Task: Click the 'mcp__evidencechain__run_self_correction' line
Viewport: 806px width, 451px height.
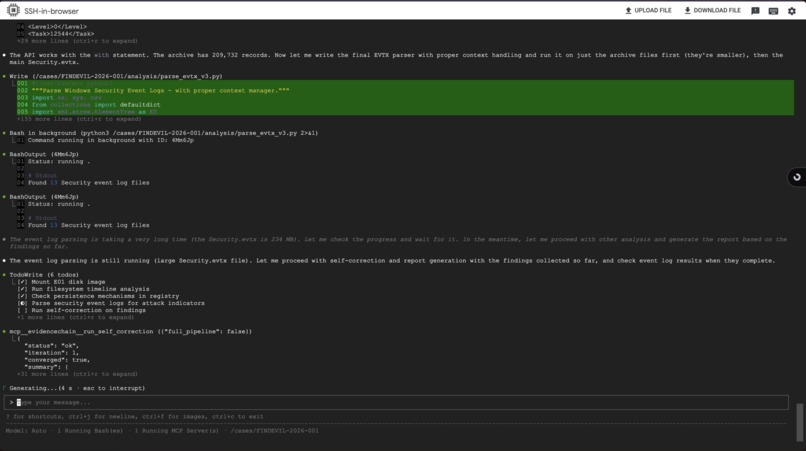Action: pos(131,332)
